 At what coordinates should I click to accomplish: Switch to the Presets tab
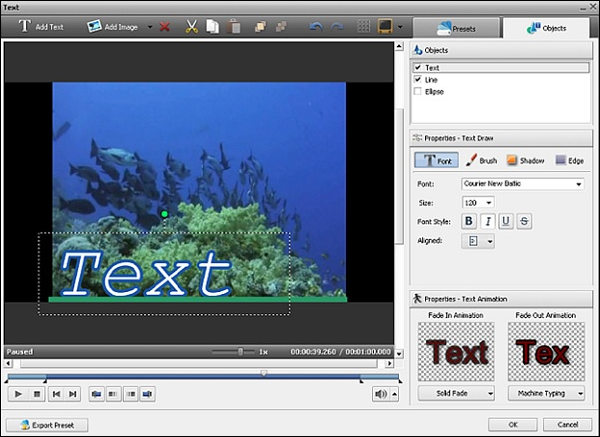click(x=456, y=28)
